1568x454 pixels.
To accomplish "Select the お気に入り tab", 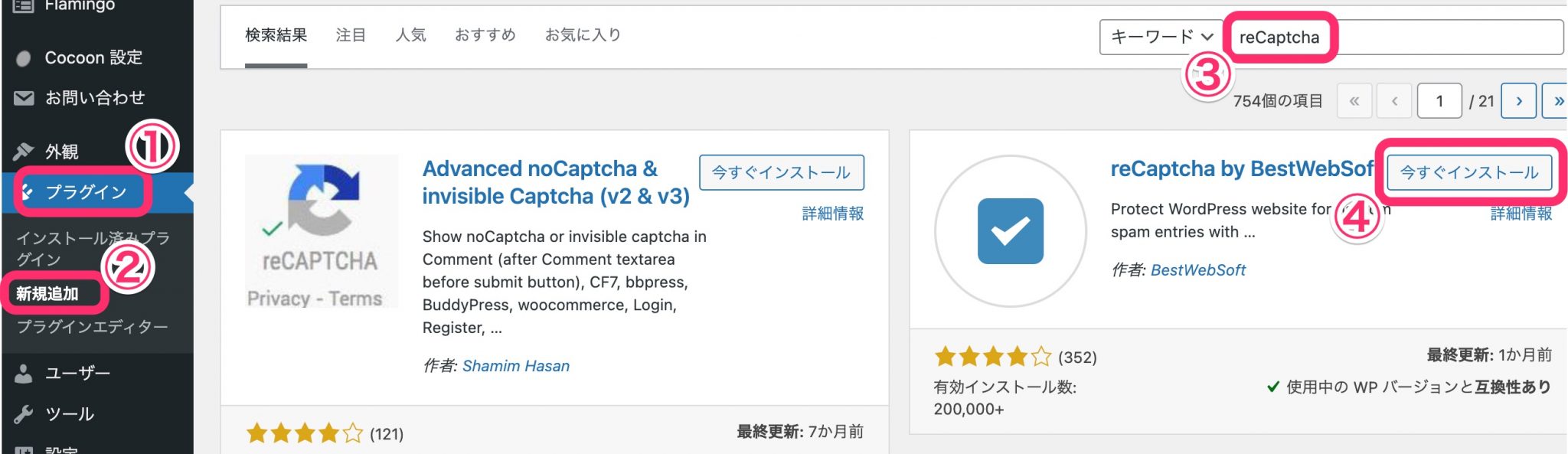I will tap(583, 34).
